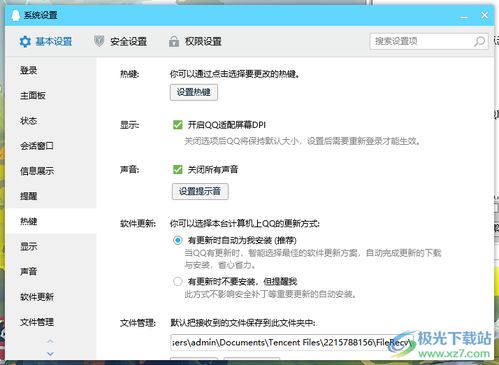Choose 有更新时不要安装，但提醒我 radio option
The height and width of the screenshot is (365, 499).
pos(178,282)
